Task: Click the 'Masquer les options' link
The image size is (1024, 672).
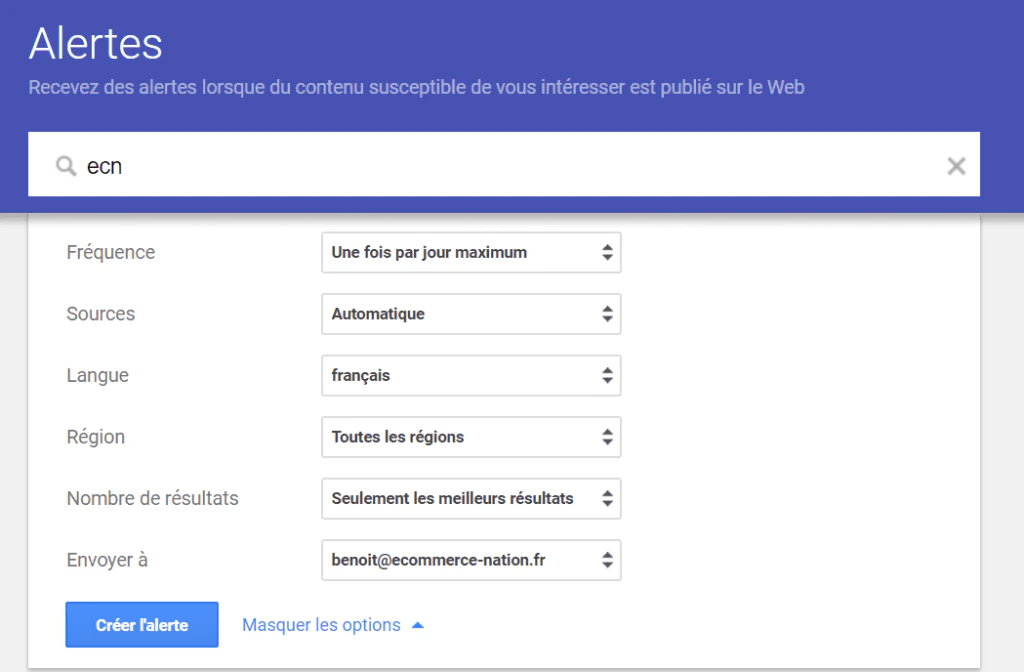Action: tap(321, 625)
